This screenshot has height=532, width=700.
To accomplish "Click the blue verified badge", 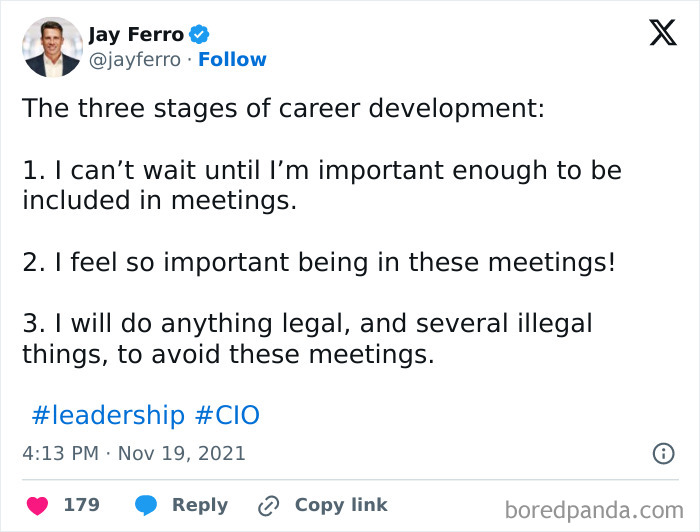I will pyautogui.click(x=200, y=35).
